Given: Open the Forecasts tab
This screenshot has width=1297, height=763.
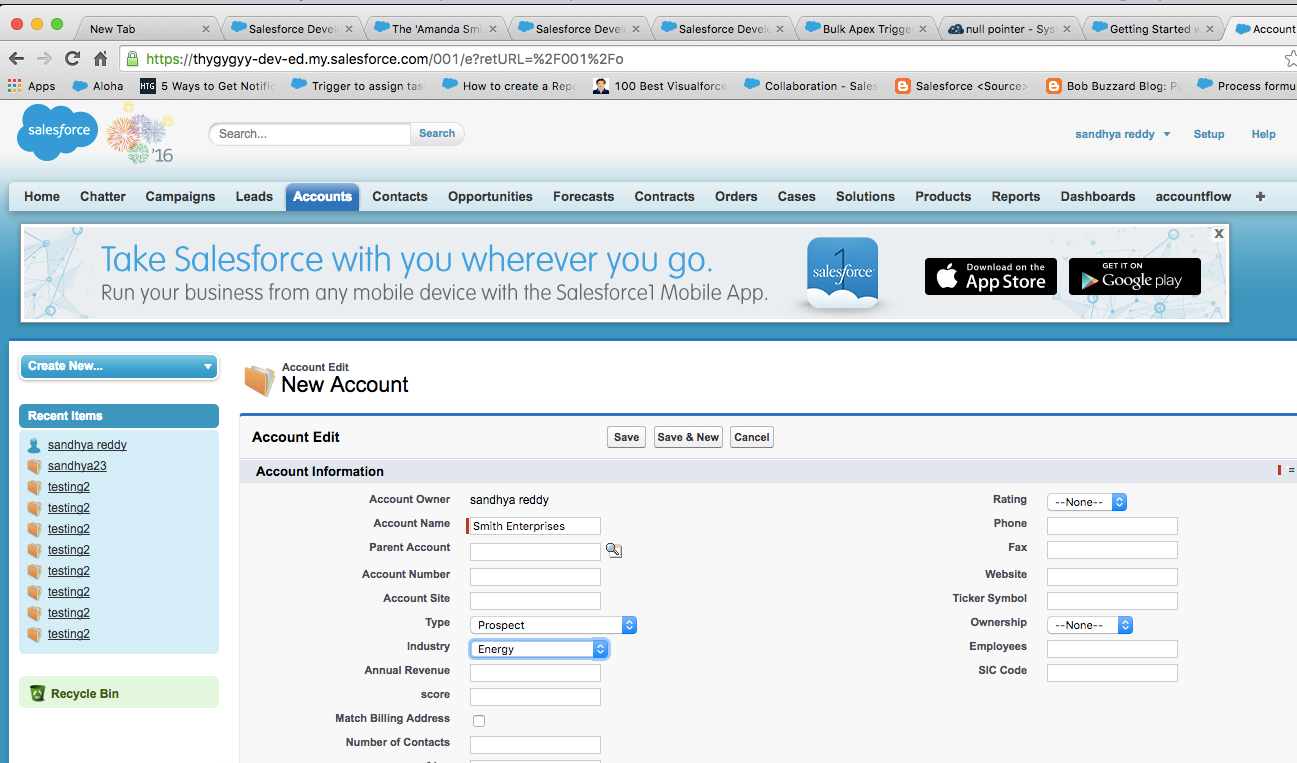Looking at the screenshot, I should [584, 197].
